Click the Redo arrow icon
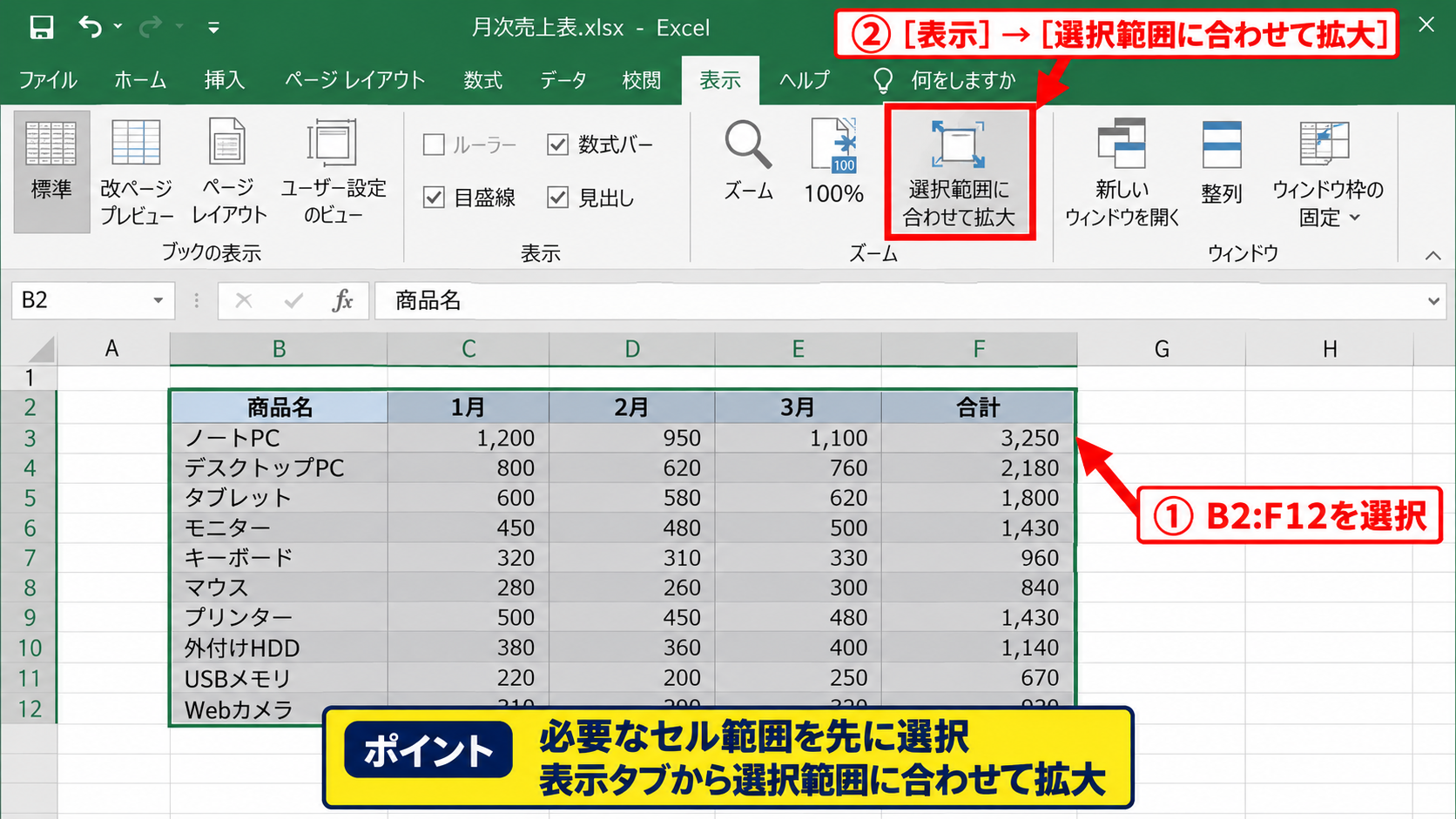 [150, 27]
